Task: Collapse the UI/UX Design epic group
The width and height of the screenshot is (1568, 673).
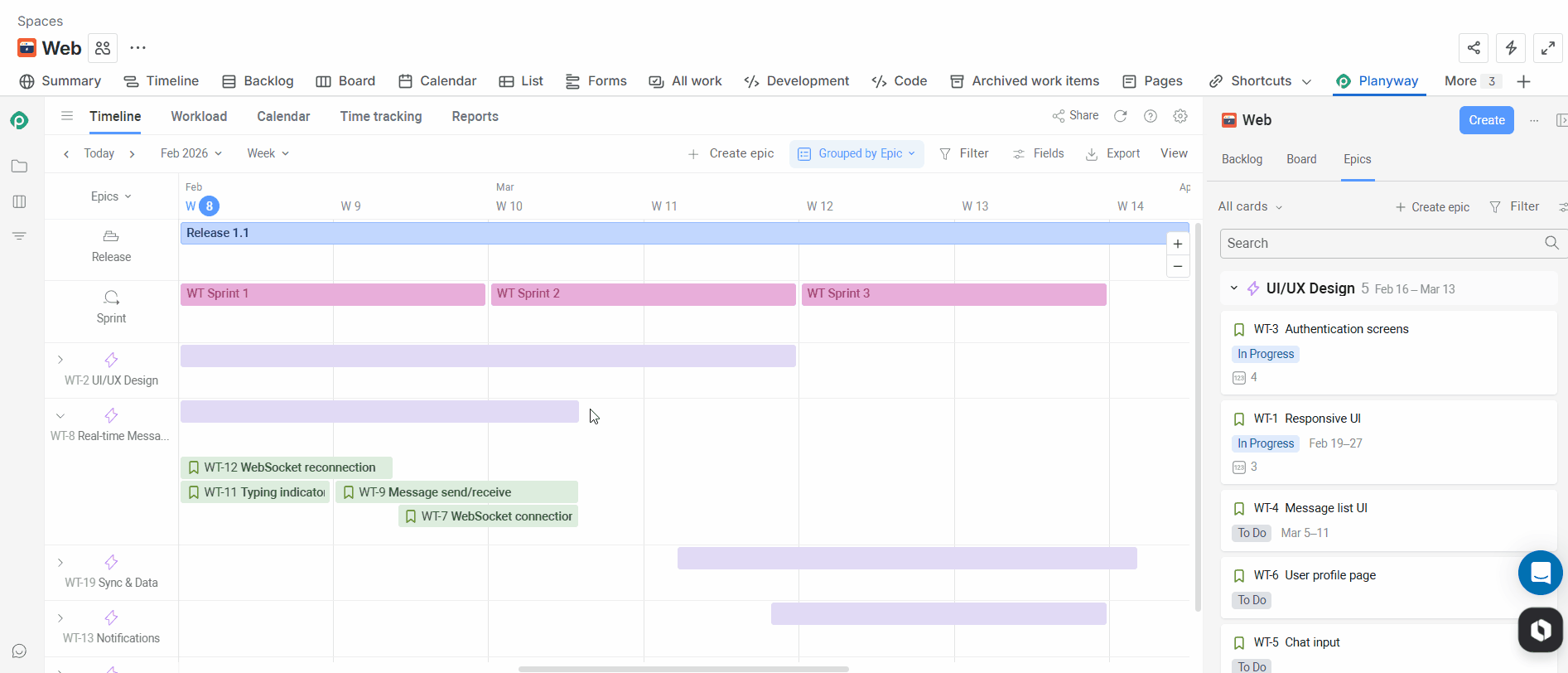Action: tap(1234, 288)
